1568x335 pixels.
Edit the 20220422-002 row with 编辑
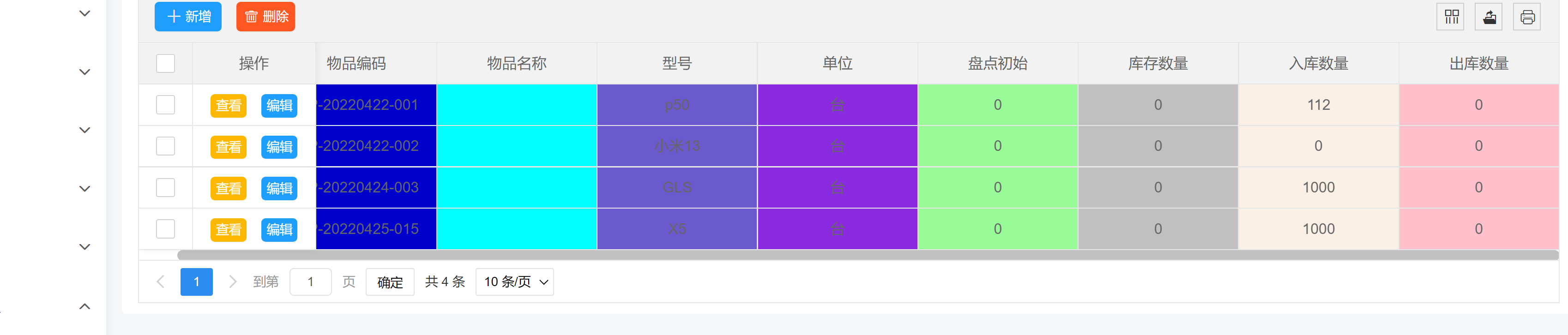tap(279, 147)
